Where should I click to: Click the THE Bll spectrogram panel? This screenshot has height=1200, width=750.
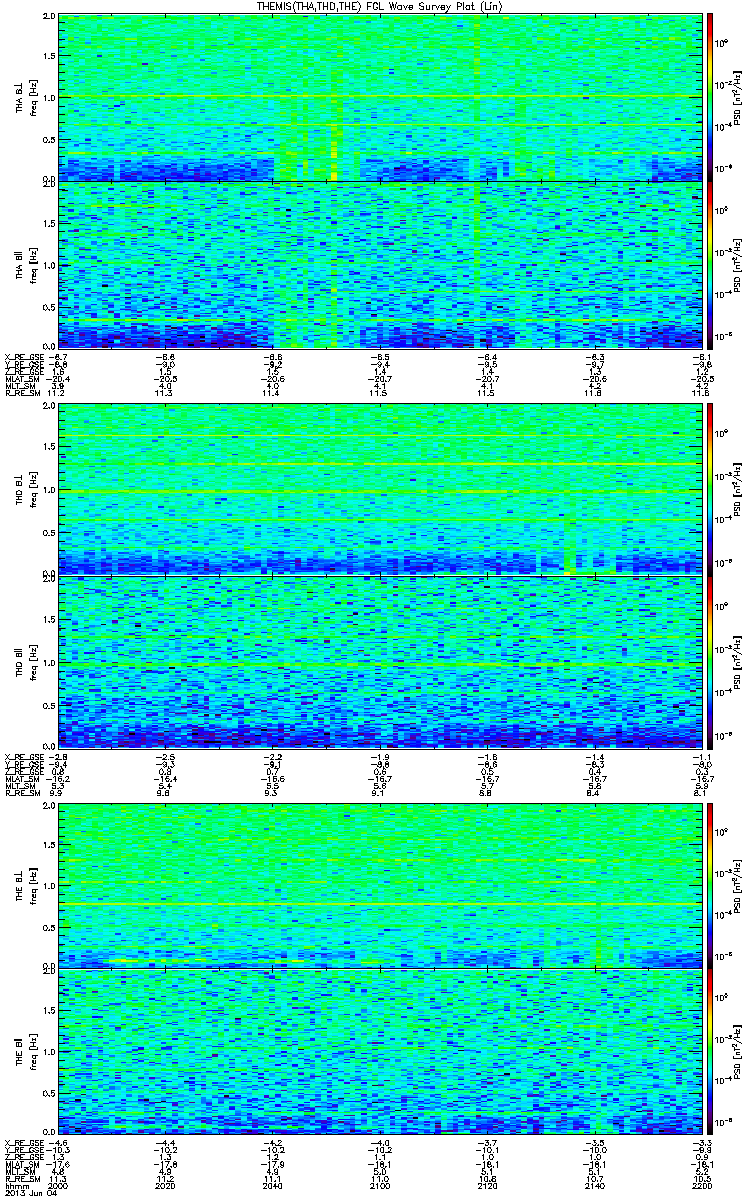pos(379,1053)
